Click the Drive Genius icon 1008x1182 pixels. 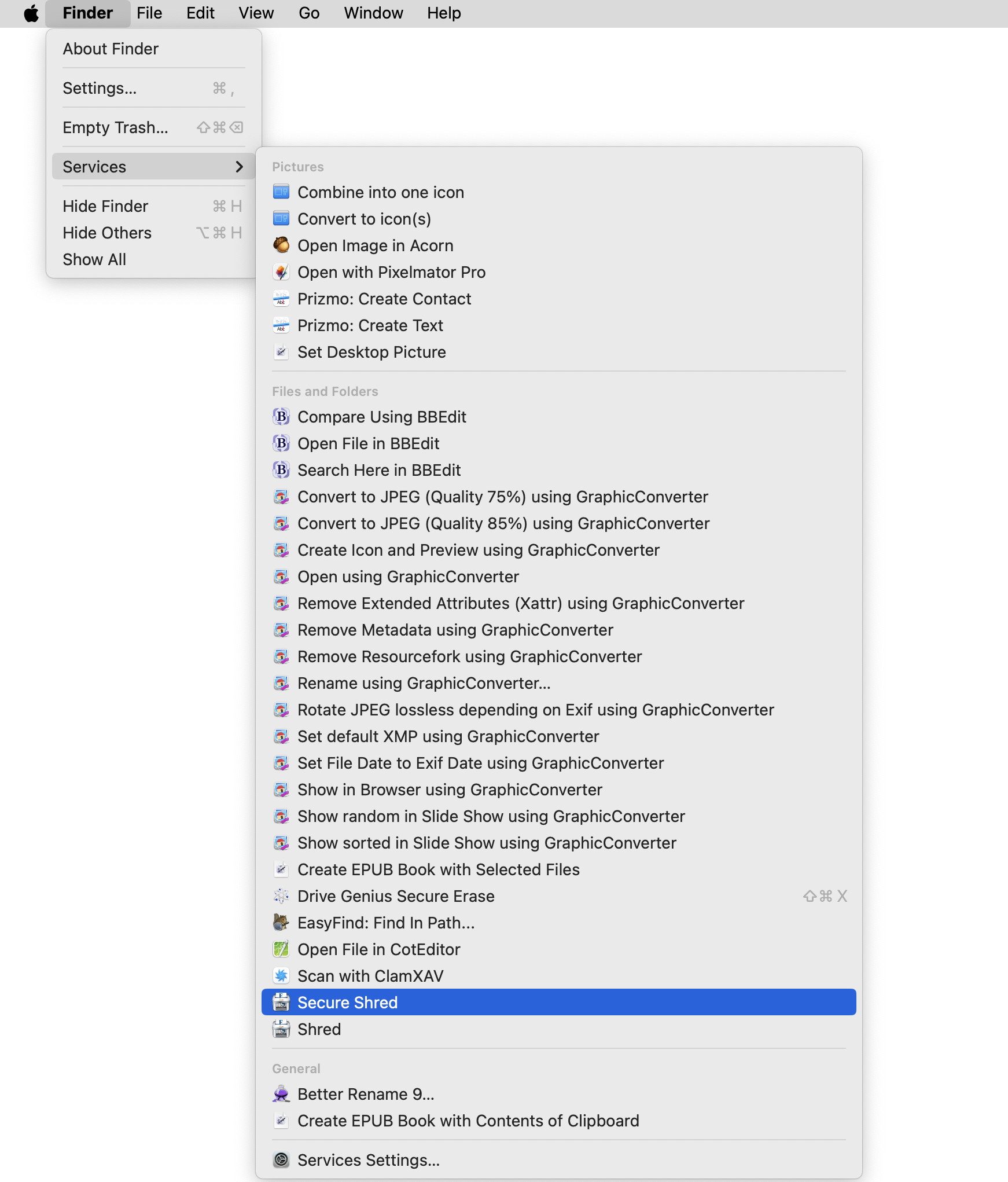click(x=281, y=896)
